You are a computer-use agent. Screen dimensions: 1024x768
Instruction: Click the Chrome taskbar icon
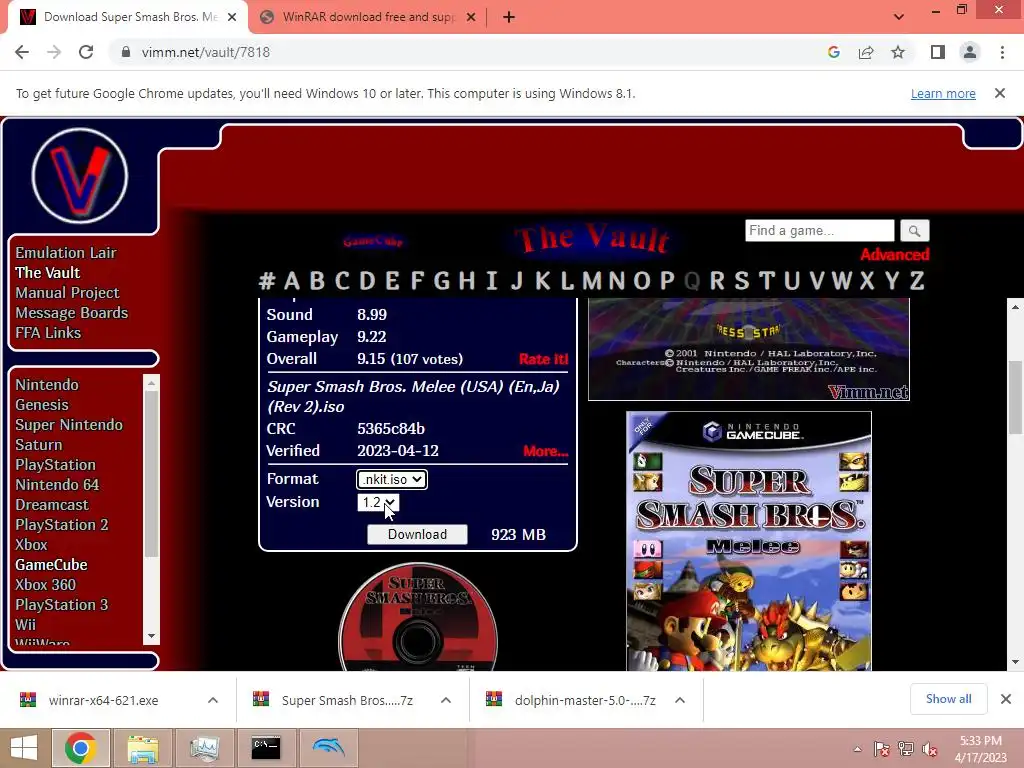(x=80, y=748)
